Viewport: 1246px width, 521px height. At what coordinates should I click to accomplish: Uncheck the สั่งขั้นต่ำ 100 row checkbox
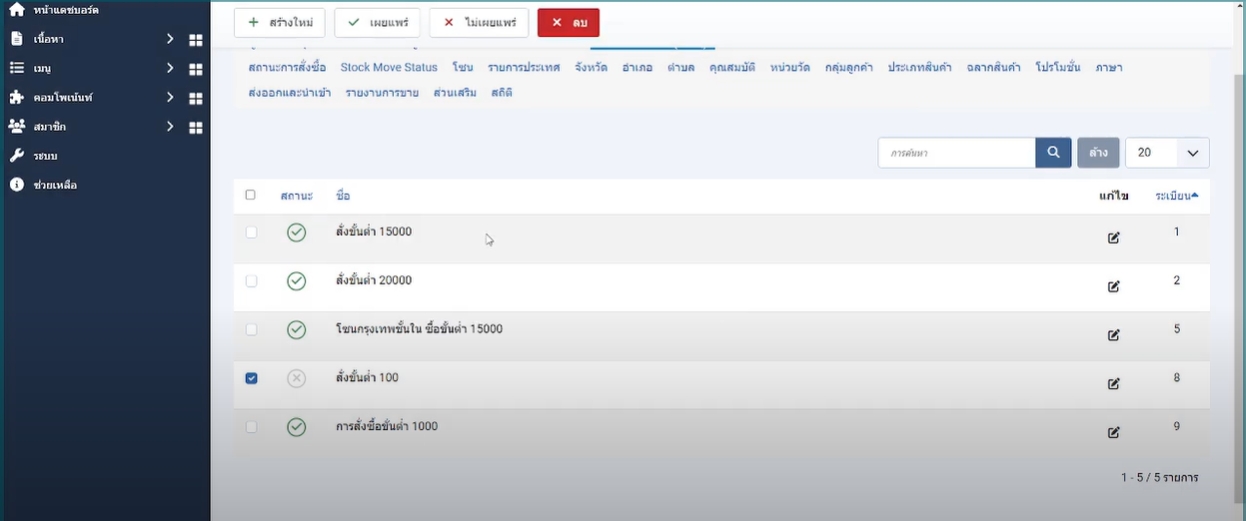click(251, 378)
